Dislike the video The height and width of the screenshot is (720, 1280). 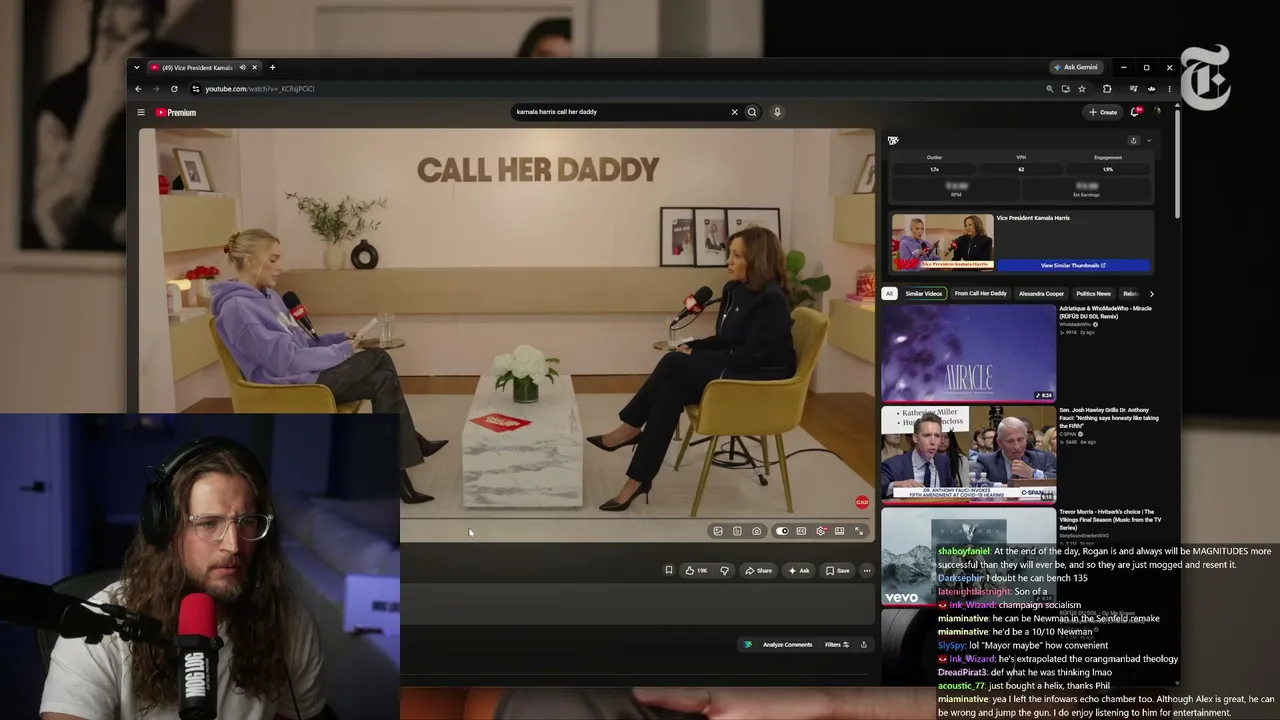[725, 570]
